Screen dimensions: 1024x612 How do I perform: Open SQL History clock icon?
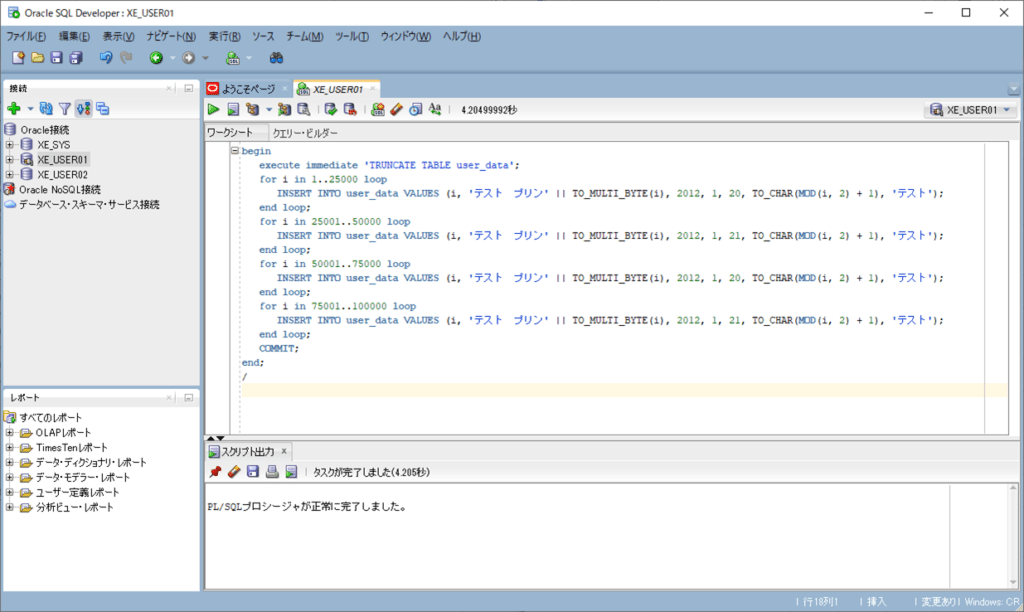click(415, 110)
